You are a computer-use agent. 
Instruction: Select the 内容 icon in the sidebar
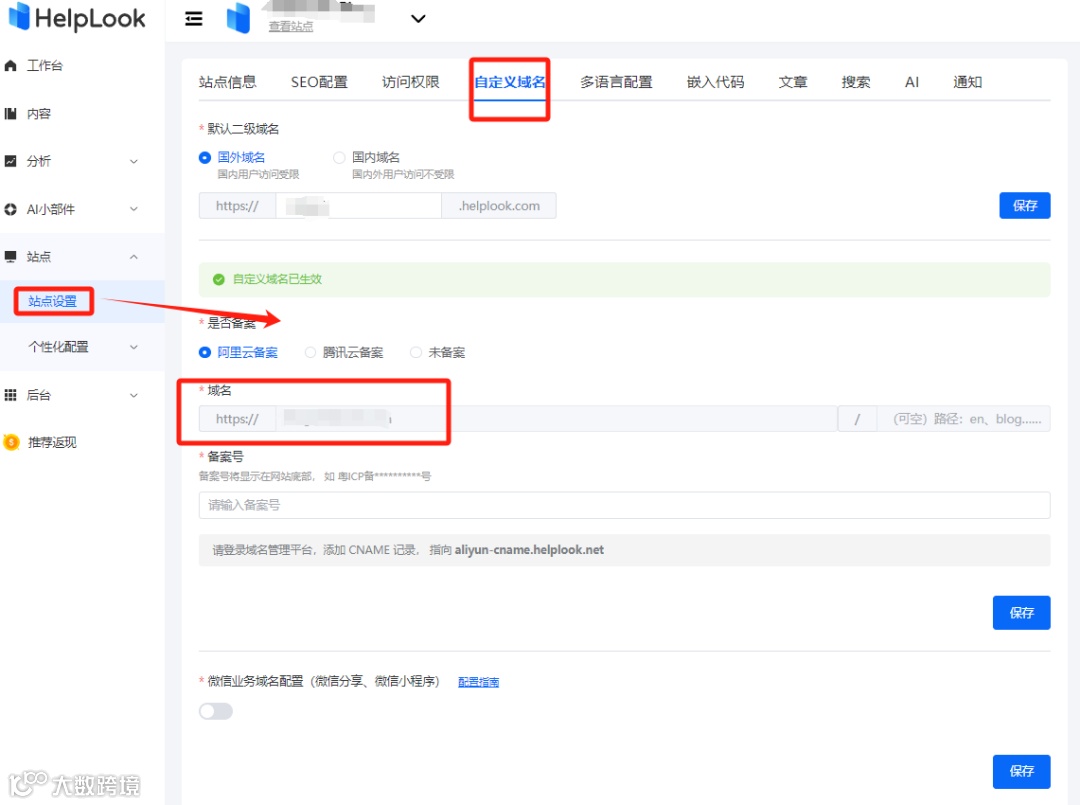pyautogui.click(x=12, y=113)
